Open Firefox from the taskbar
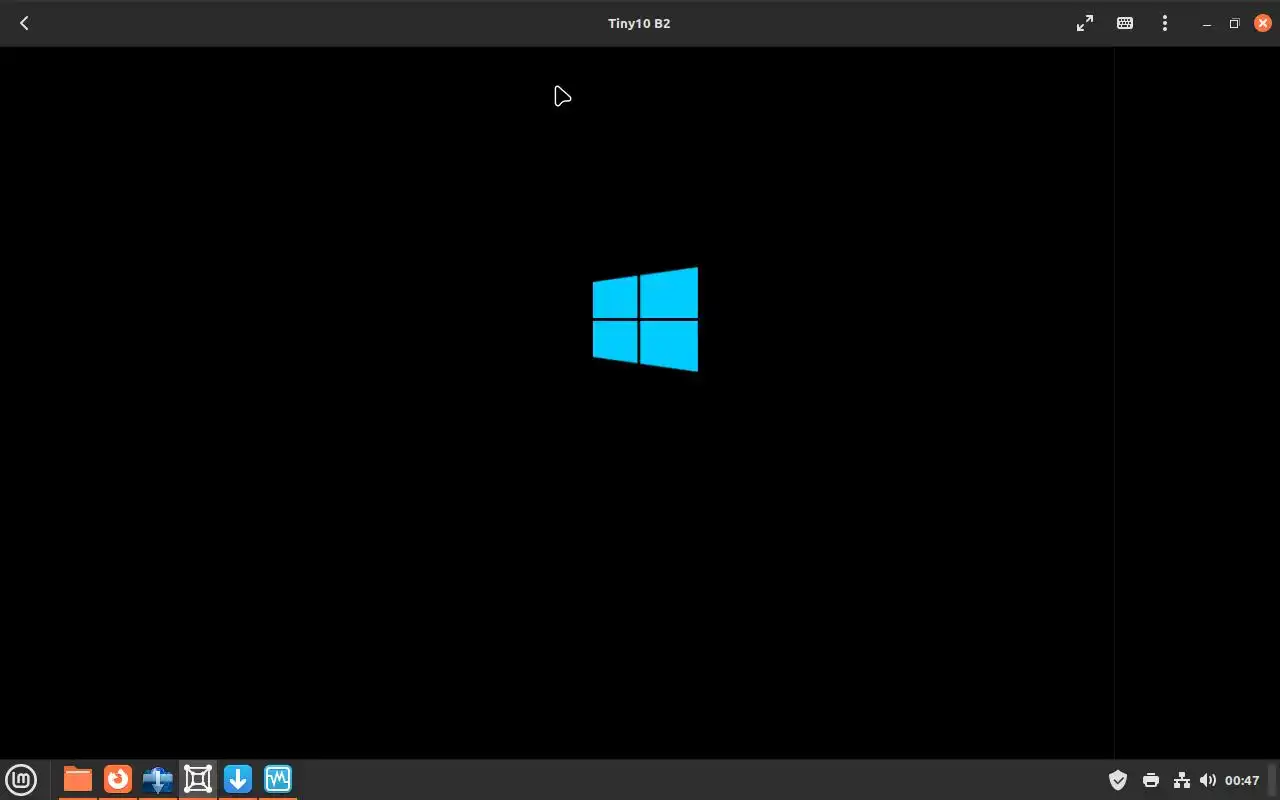 point(118,779)
